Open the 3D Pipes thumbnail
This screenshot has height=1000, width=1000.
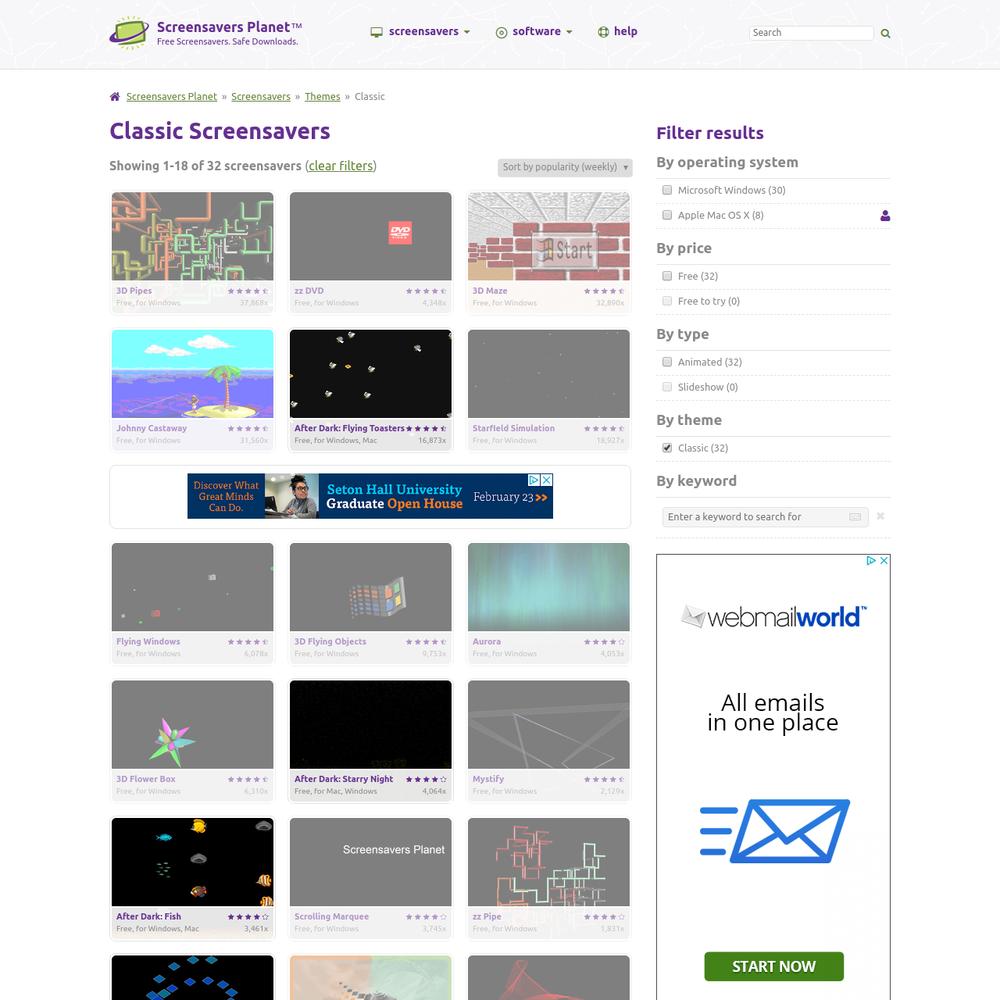tap(193, 236)
